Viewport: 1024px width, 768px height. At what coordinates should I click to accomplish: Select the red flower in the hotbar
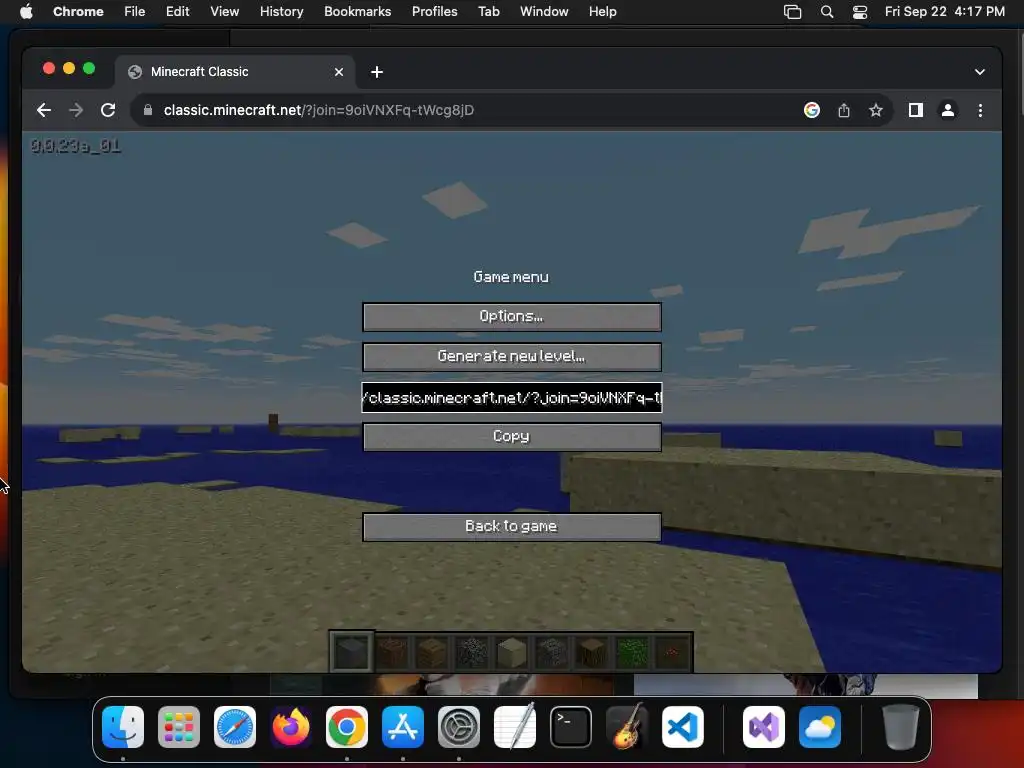671,652
